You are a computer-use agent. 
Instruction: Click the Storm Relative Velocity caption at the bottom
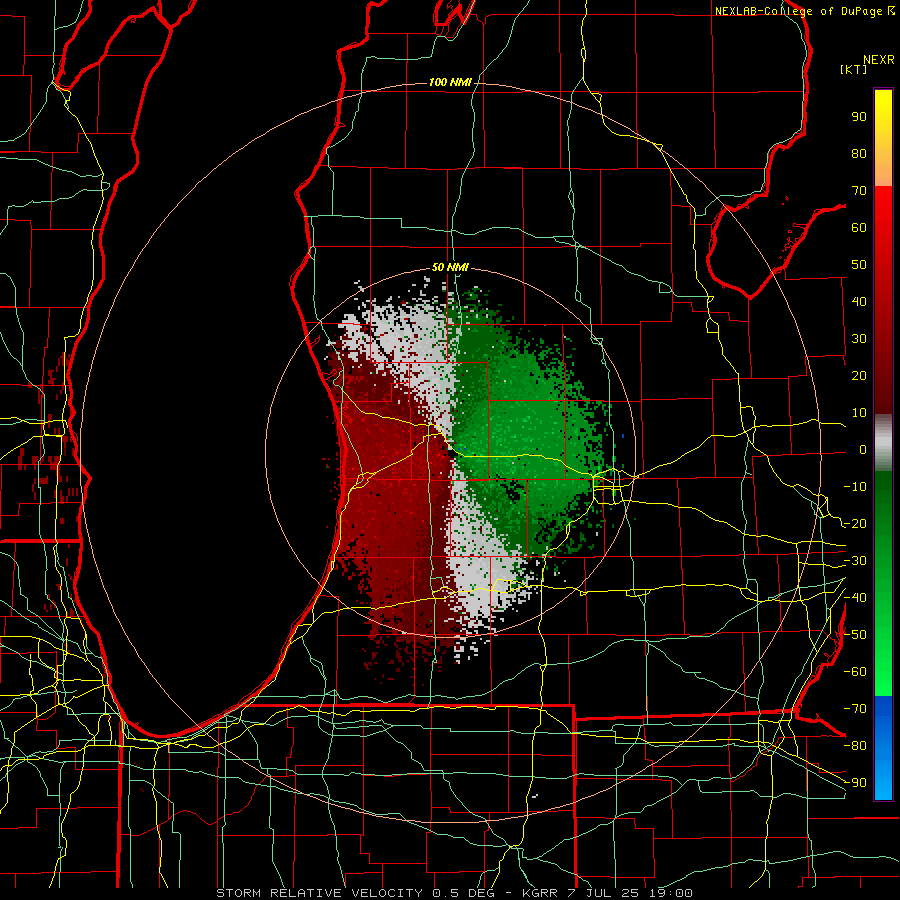(x=454, y=893)
